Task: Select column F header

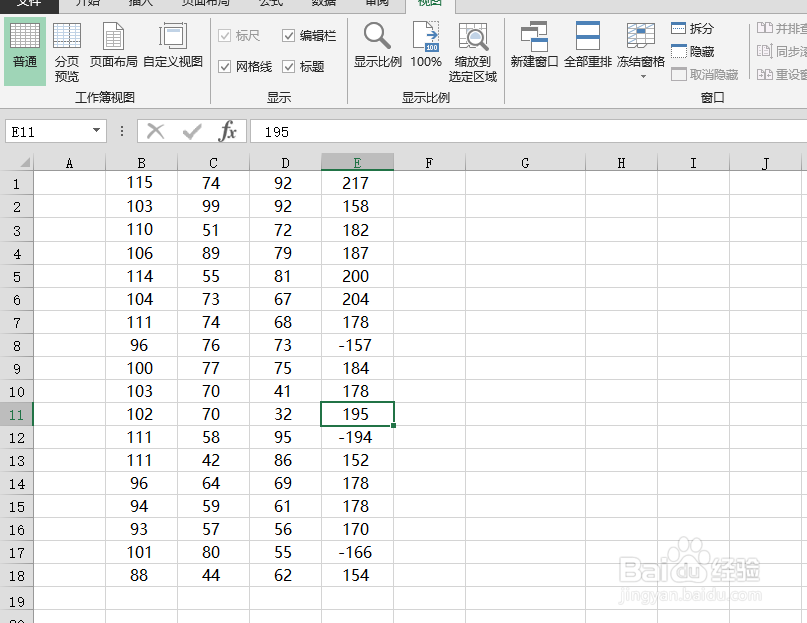Action: coord(429,163)
